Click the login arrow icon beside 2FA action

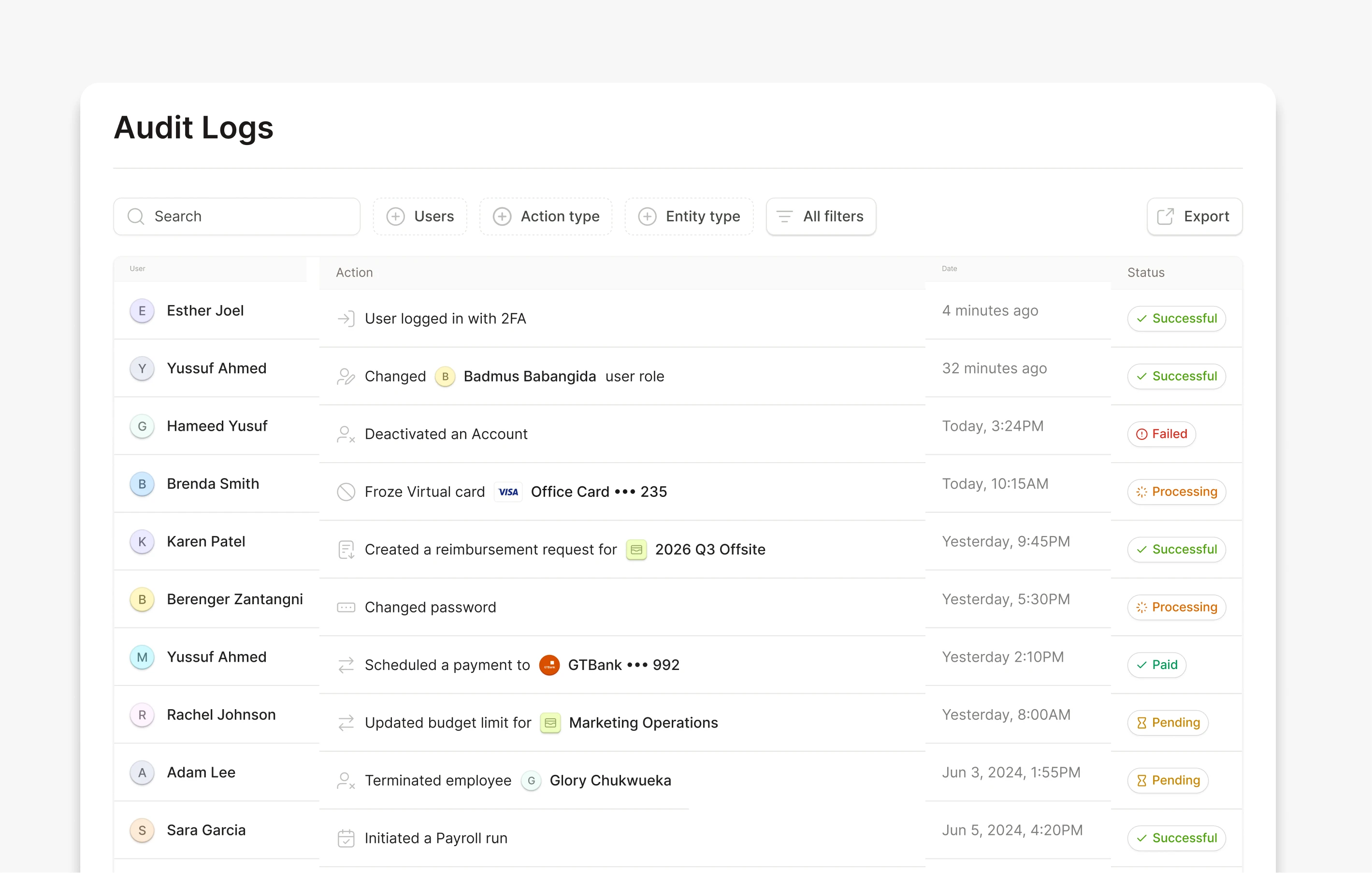click(346, 319)
